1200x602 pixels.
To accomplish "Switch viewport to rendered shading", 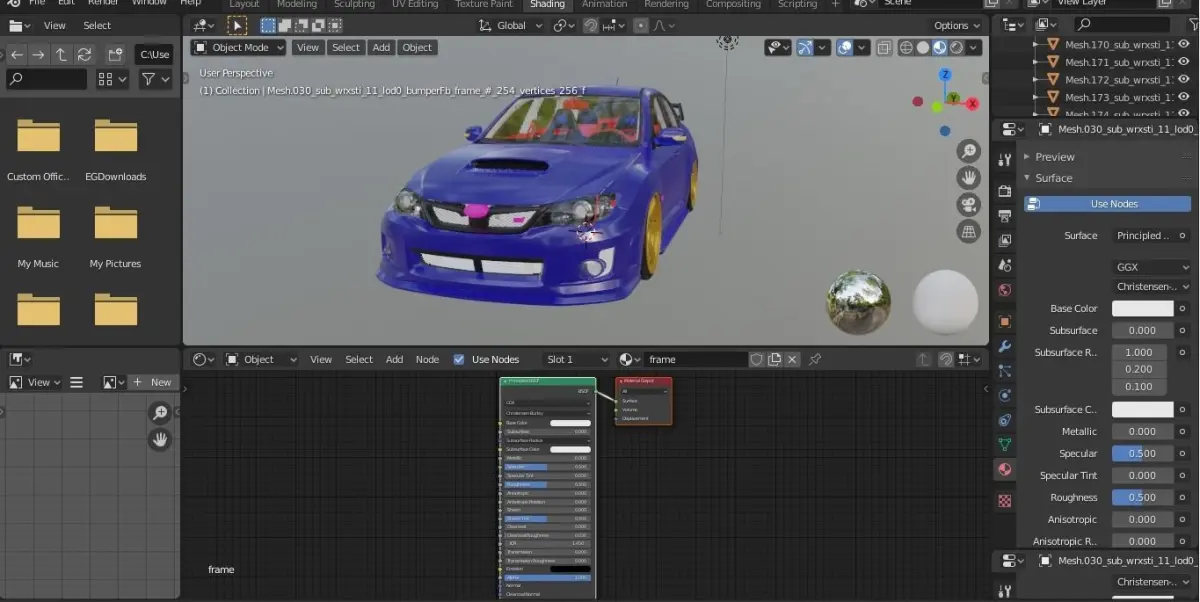I will coord(957,47).
